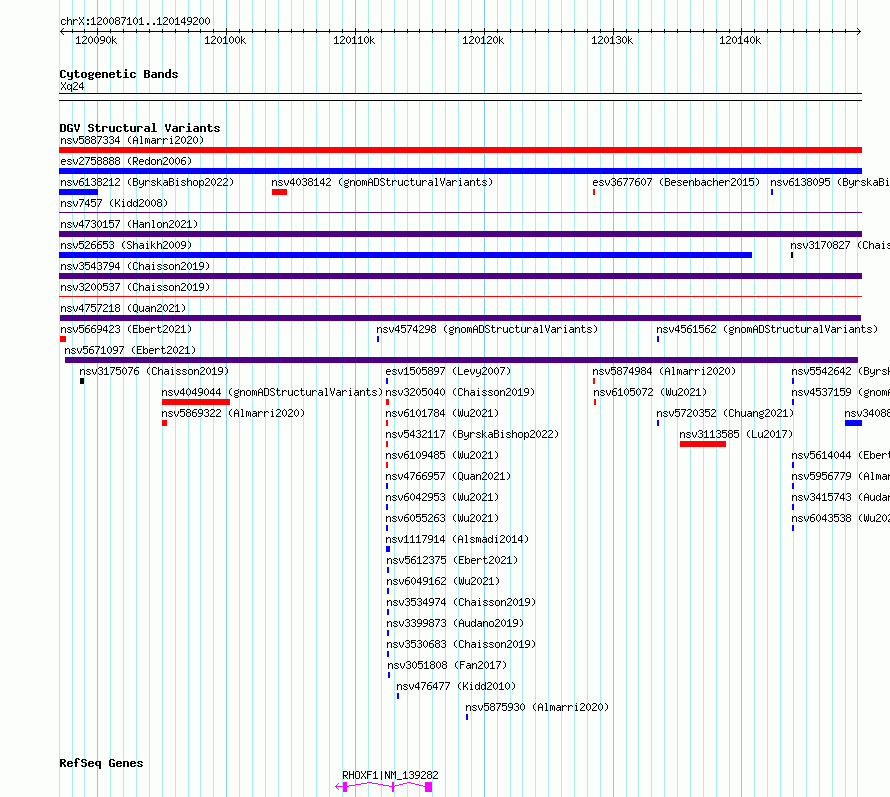Click the nsv476477 (Kidd2010) label
Image resolution: width=890 pixels, height=797 pixels.
[x=456, y=686]
